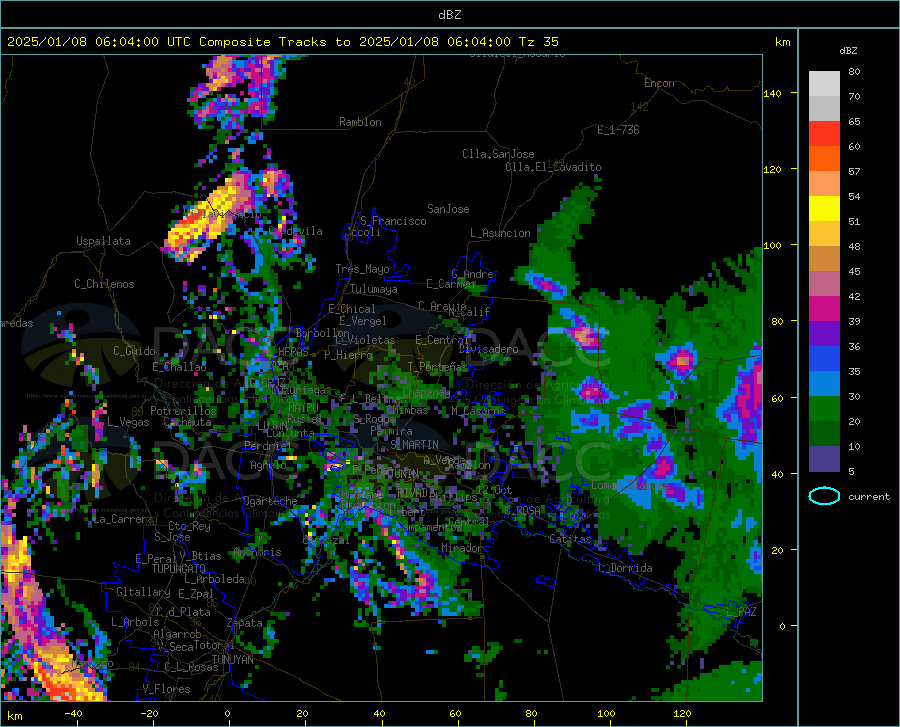Viewport: 900px width, 727px height.
Task: Select the light gray 70-80 dBZ swatch
Action: (x=824, y=84)
